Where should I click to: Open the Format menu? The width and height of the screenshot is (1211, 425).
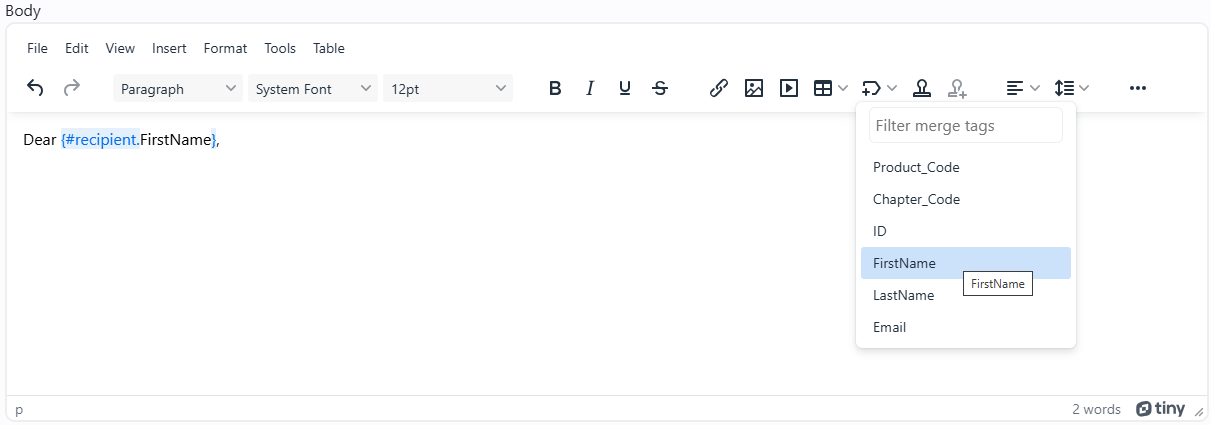click(x=225, y=48)
